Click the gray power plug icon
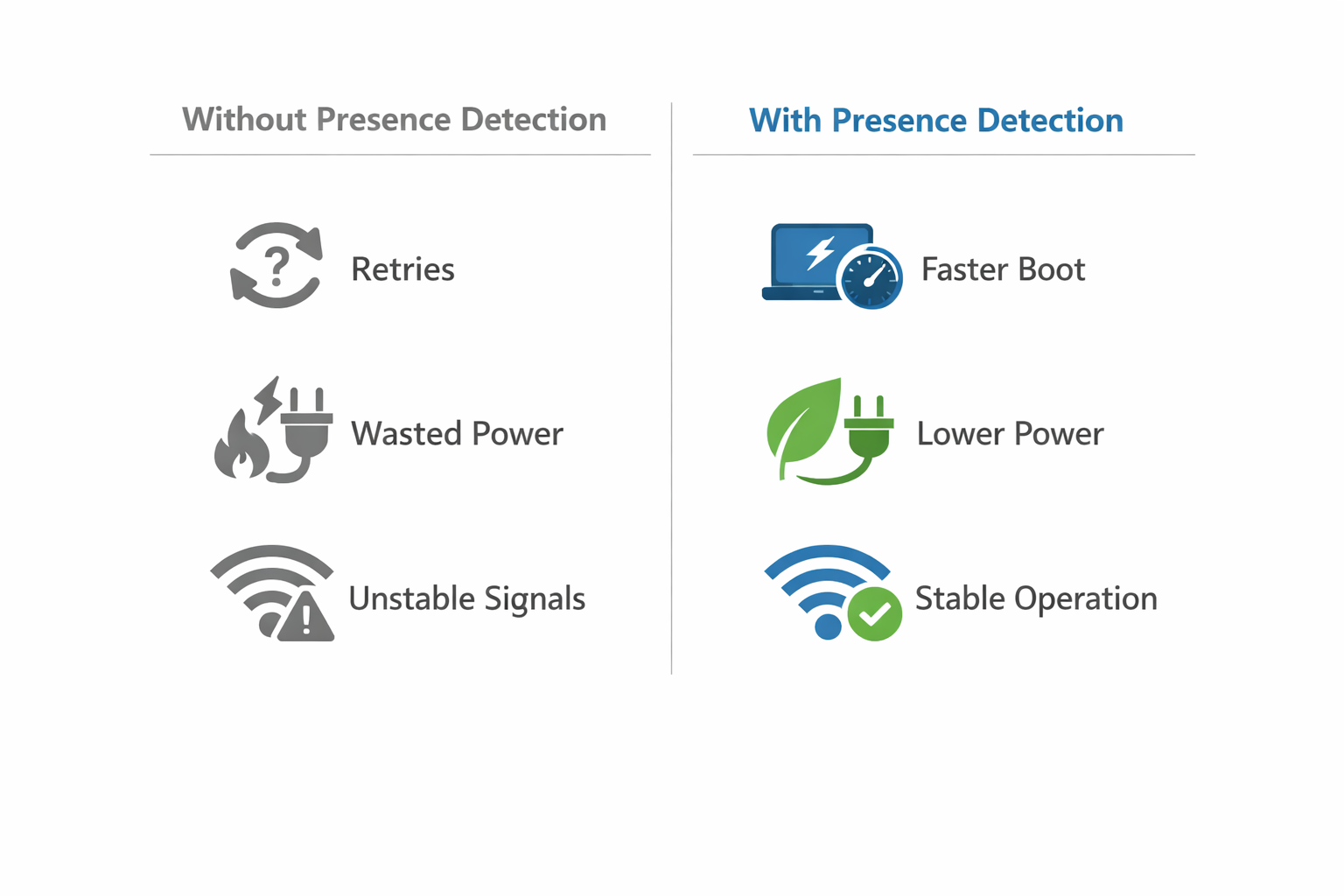Image resolution: width=1344 pixels, height=896 pixels. click(x=306, y=430)
